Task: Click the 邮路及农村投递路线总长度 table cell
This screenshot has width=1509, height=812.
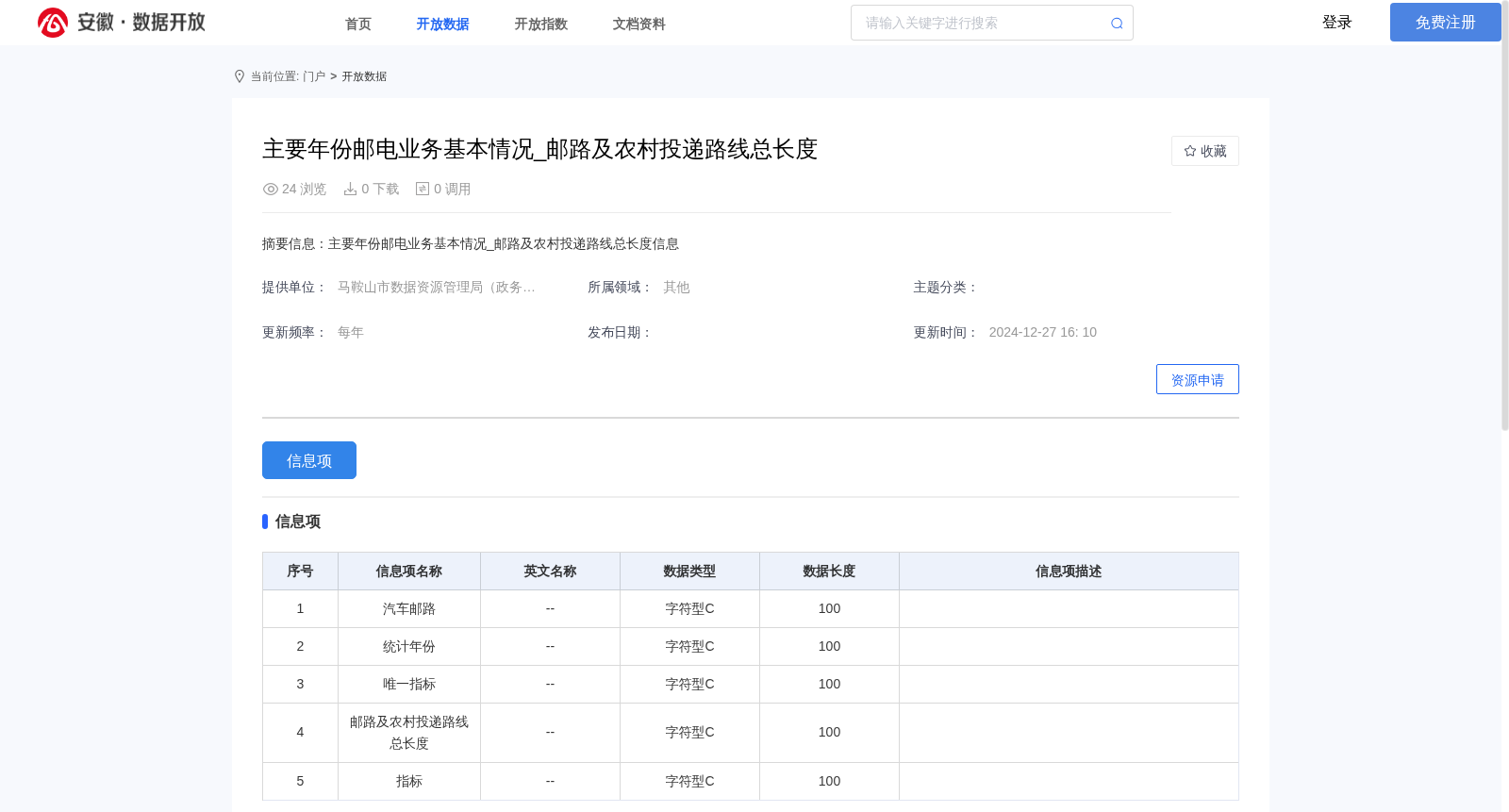Action: click(x=409, y=733)
